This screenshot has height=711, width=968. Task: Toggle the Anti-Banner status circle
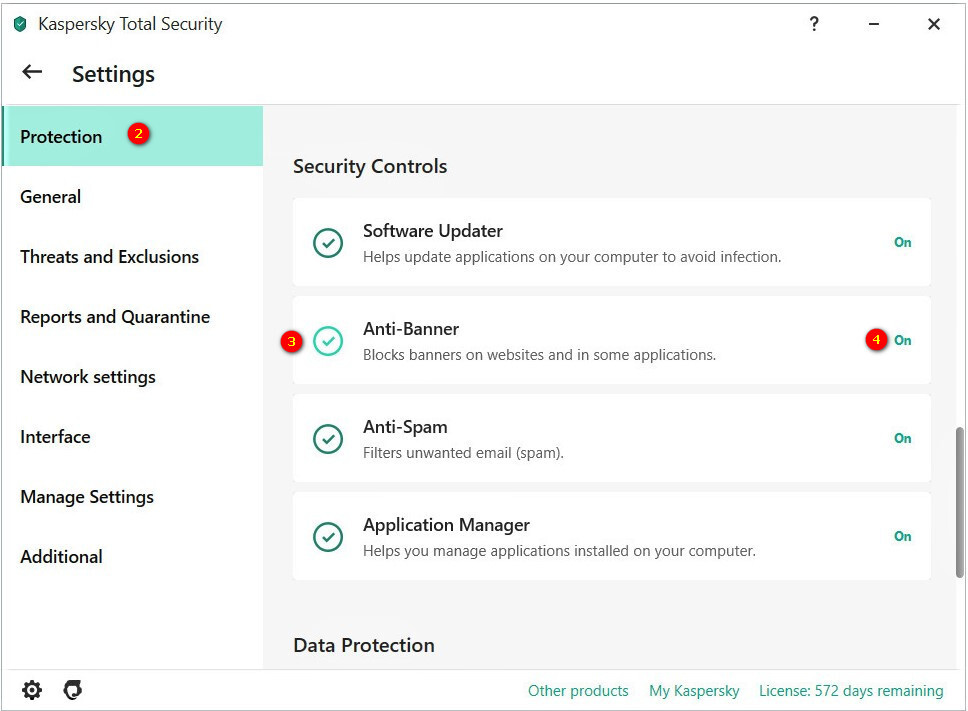click(x=328, y=341)
